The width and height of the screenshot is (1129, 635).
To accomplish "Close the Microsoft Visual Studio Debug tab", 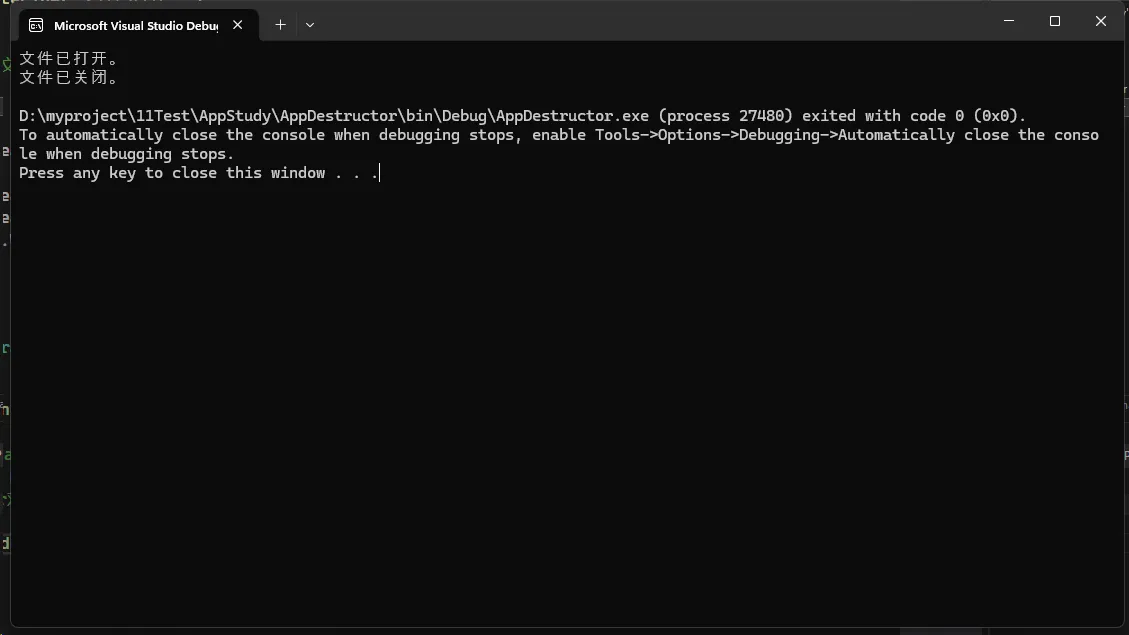I will 238,24.
